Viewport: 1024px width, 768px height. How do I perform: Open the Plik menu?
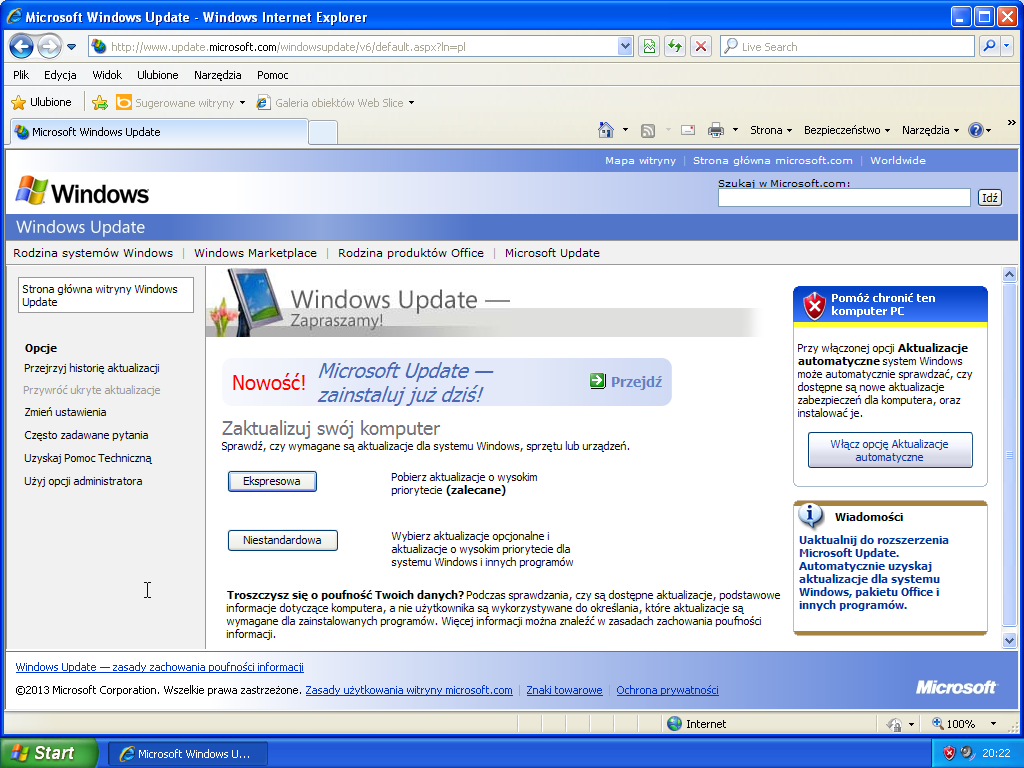pyautogui.click(x=21, y=75)
